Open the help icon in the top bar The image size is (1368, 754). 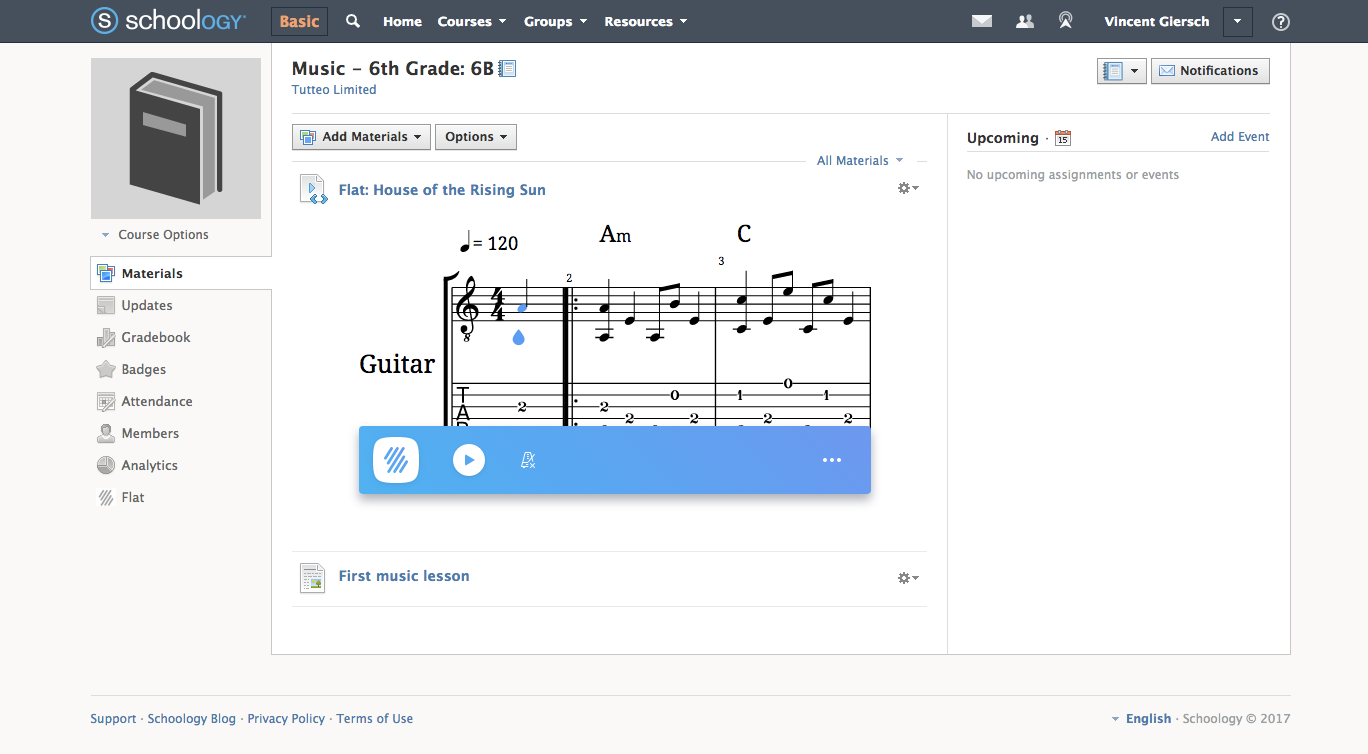pyautogui.click(x=1280, y=21)
